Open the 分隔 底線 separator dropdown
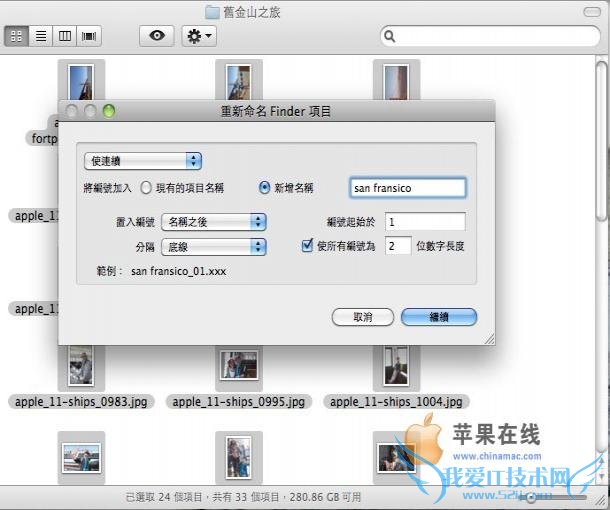 214,247
